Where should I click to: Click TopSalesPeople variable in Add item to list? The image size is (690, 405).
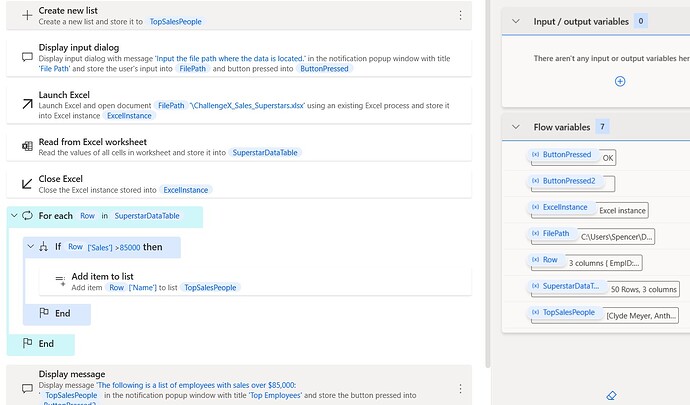coord(210,287)
